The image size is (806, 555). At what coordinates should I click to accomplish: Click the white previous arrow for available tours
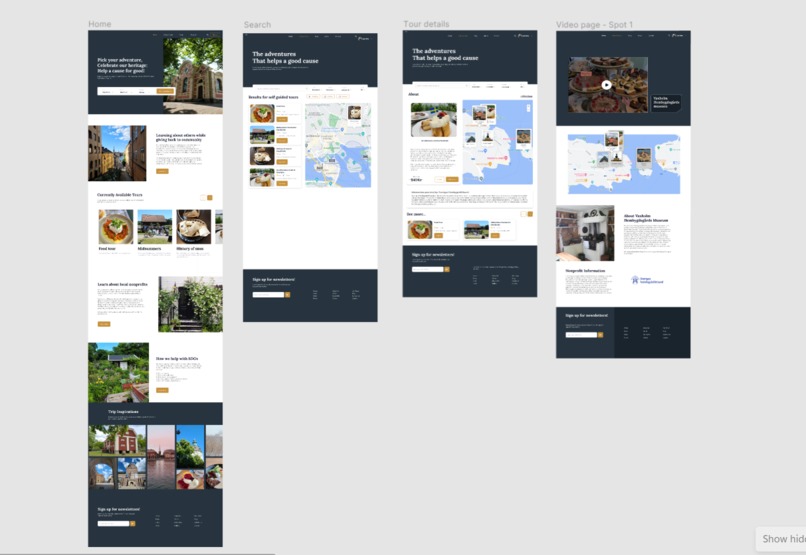(x=203, y=197)
